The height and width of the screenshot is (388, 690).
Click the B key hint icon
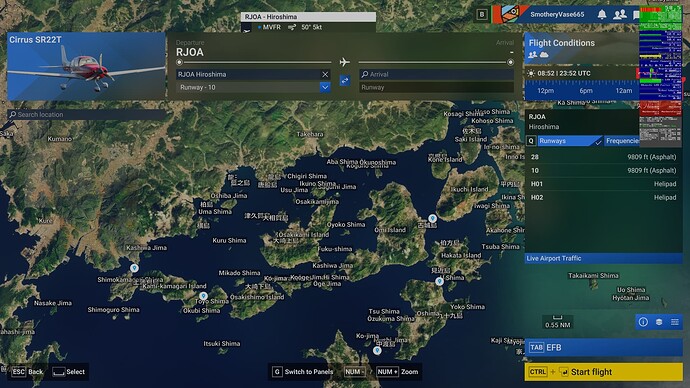coord(482,15)
